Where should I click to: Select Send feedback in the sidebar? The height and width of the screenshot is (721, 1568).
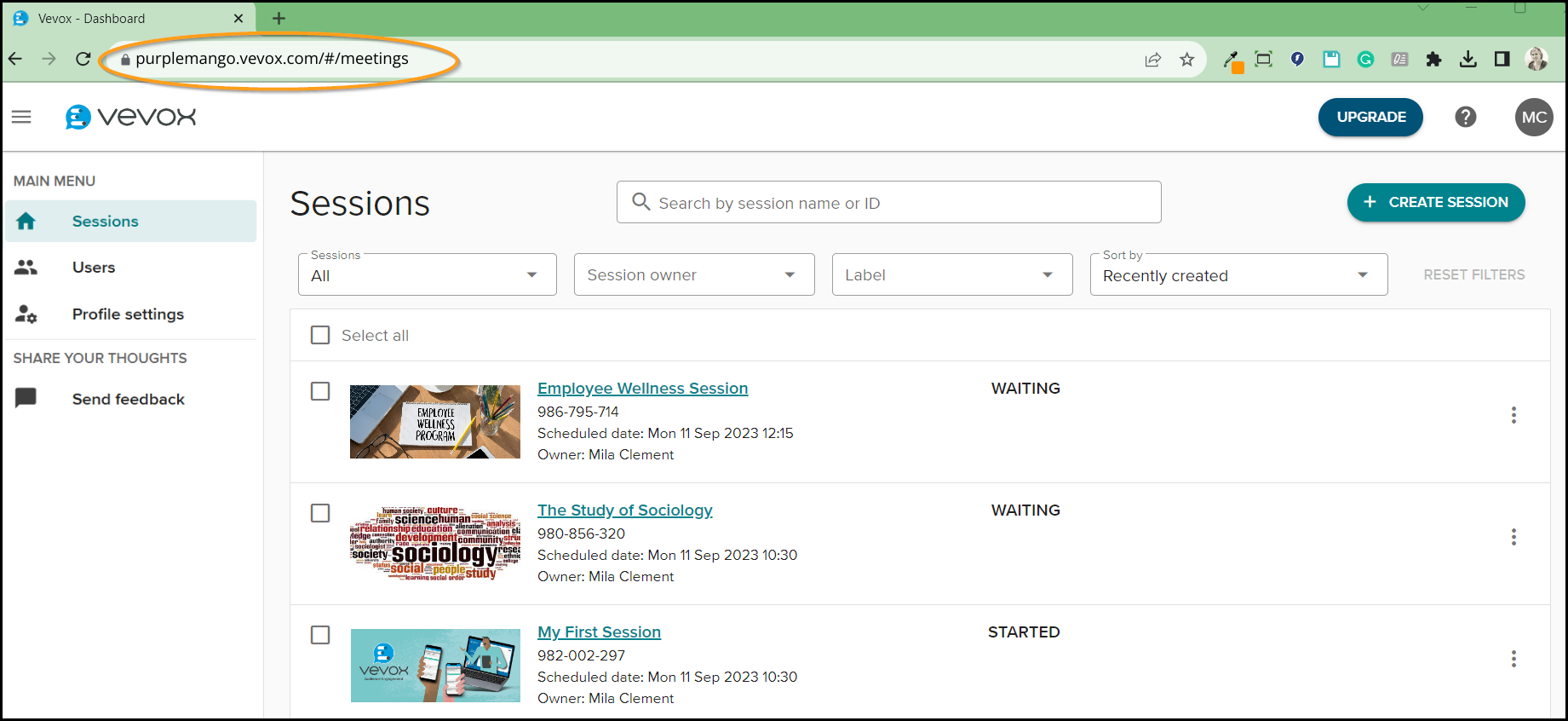(x=131, y=399)
